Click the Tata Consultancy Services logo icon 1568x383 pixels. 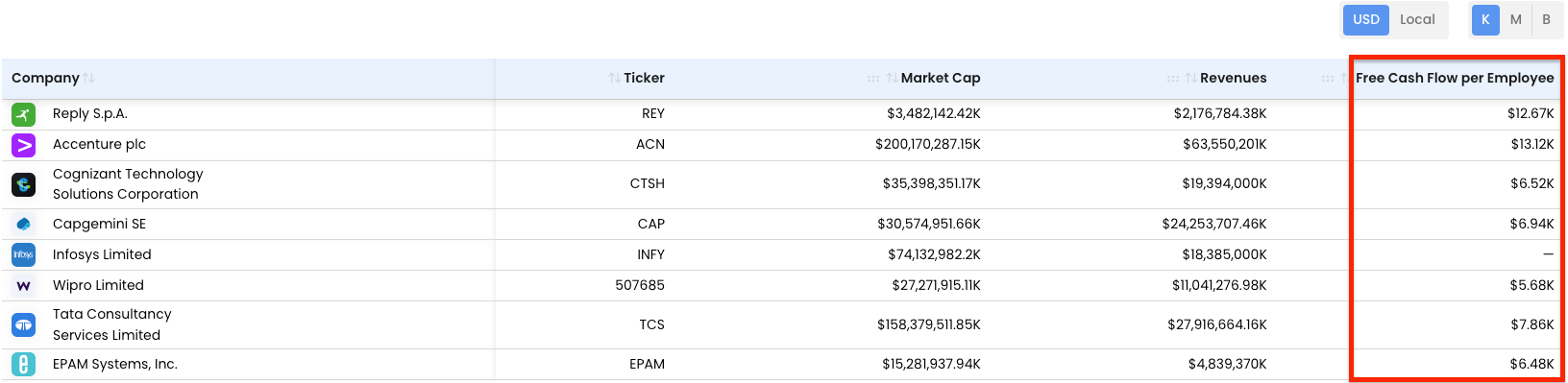tap(23, 325)
